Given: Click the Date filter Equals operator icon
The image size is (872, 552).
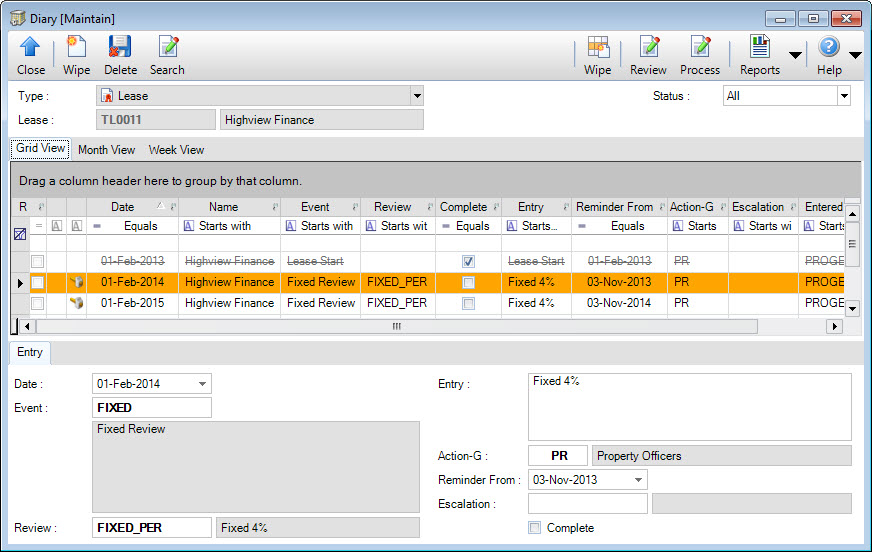Looking at the screenshot, I should 97,226.
